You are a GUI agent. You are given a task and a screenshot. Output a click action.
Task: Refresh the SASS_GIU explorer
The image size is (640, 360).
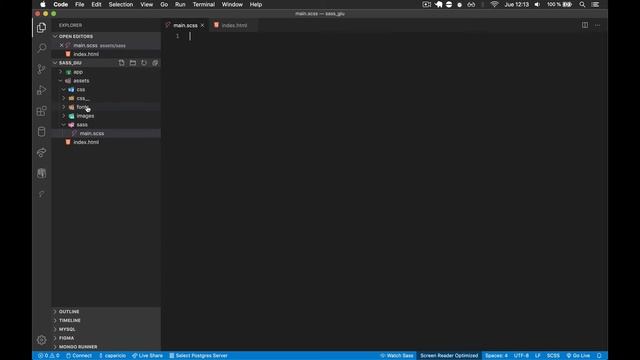click(x=144, y=63)
